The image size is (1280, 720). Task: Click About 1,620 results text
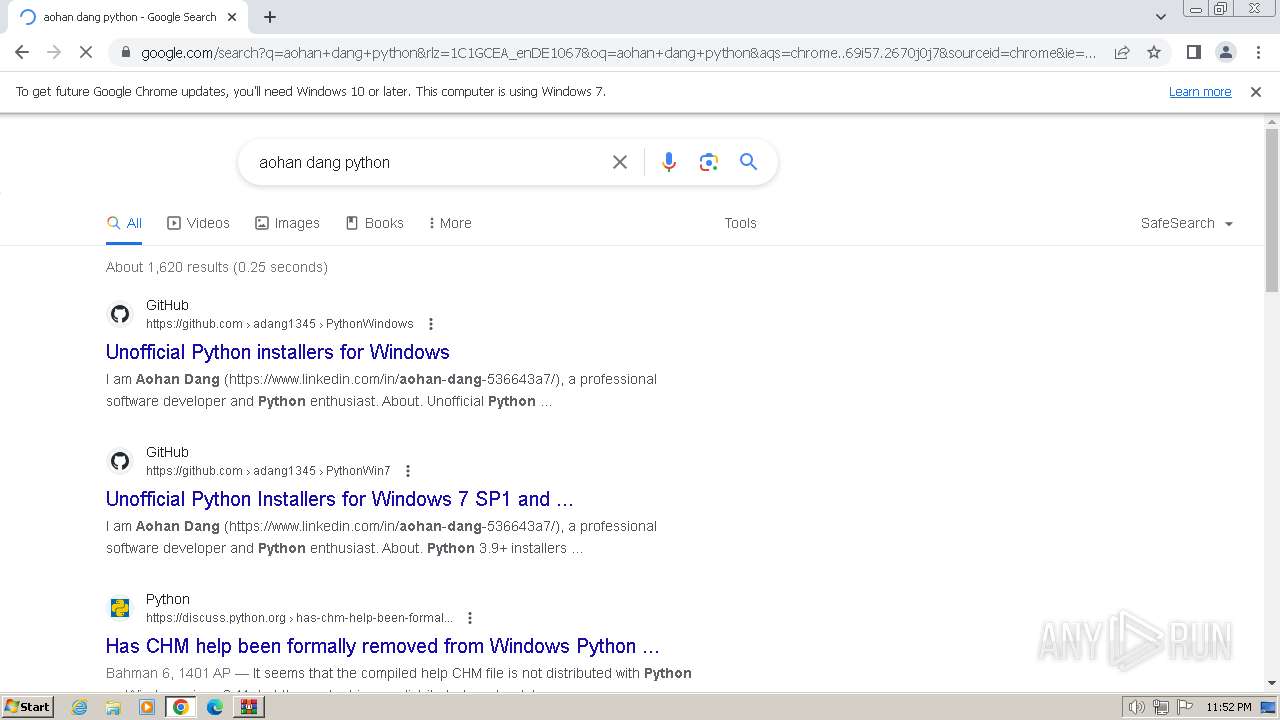[x=217, y=267]
